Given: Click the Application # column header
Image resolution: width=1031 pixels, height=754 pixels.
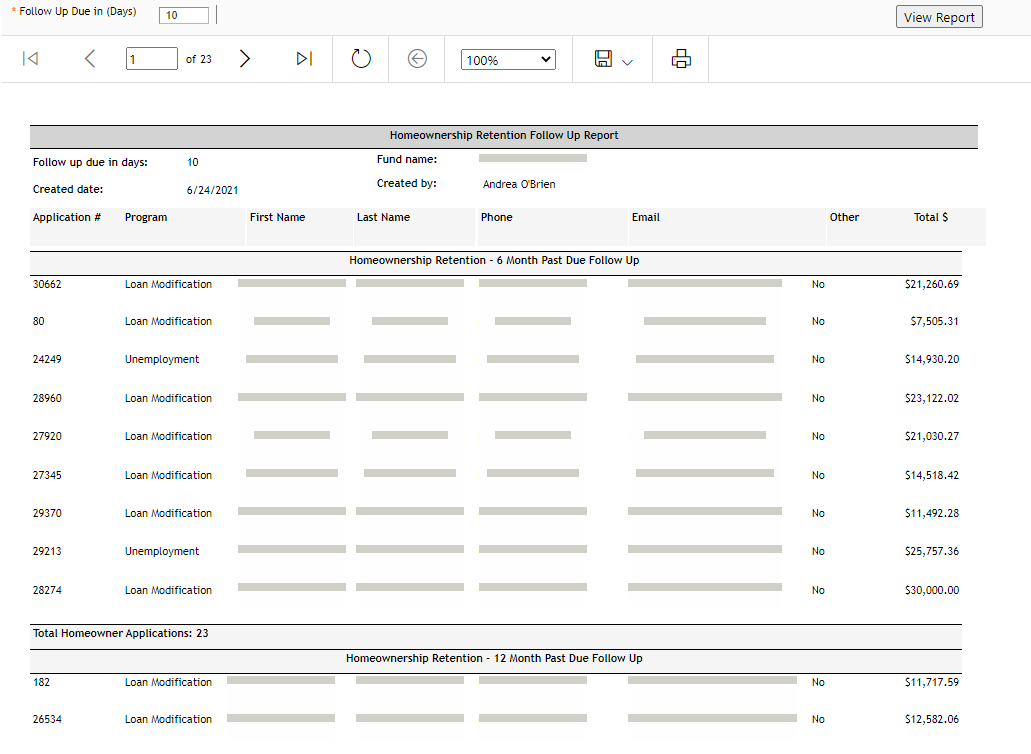Looking at the screenshot, I should point(67,217).
